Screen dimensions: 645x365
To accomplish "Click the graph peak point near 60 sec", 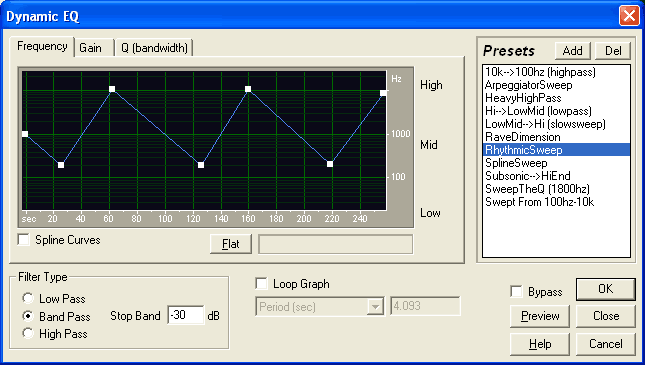I will coord(112,89).
